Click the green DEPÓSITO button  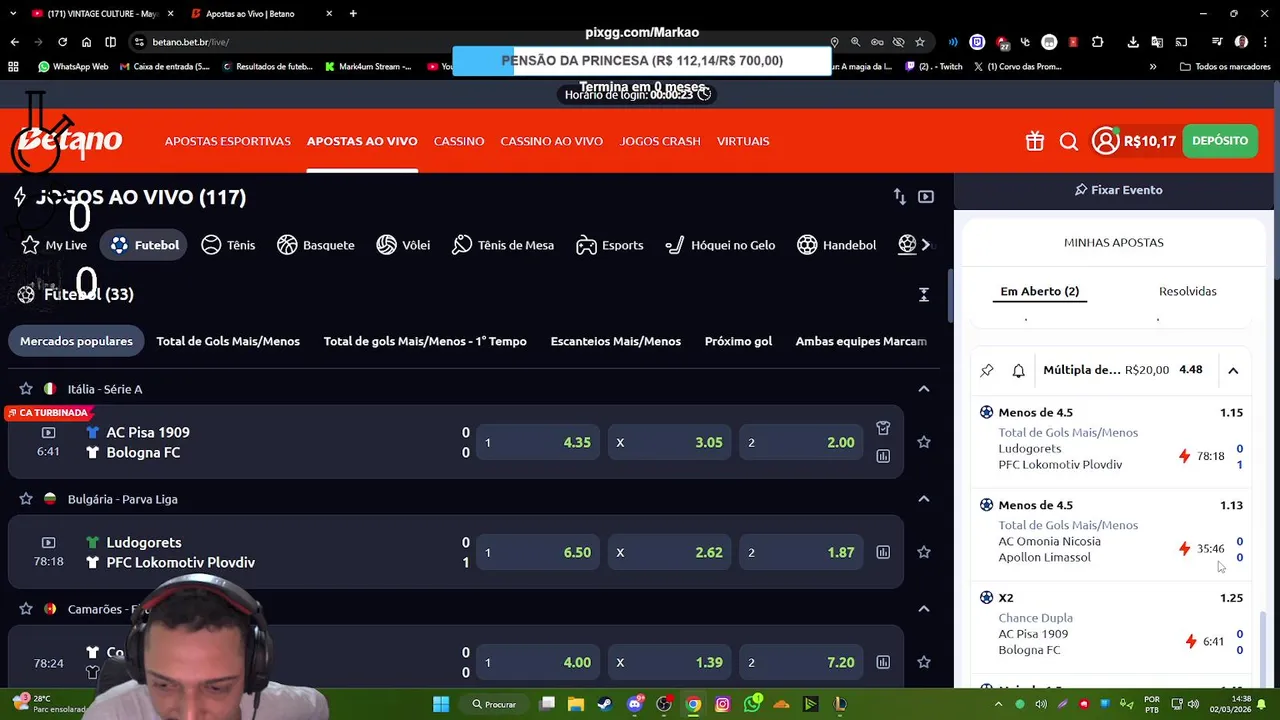click(1220, 141)
